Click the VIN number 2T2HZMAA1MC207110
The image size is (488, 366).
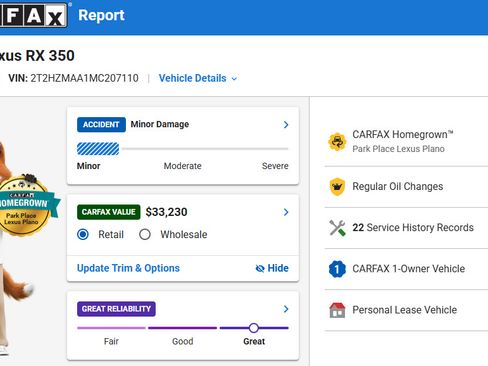point(84,78)
